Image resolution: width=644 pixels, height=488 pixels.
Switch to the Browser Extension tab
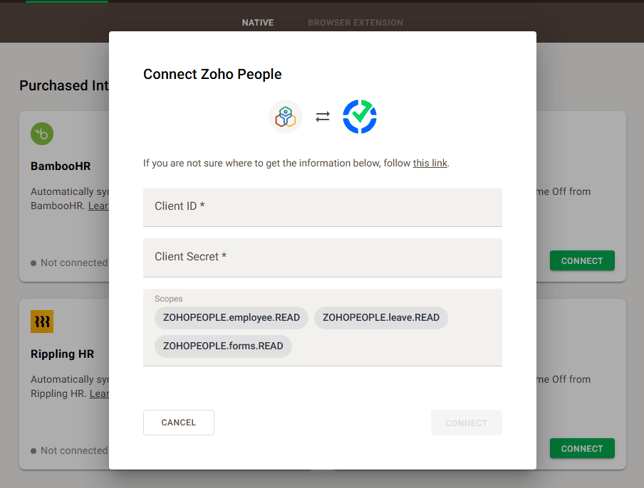pyautogui.click(x=355, y=23)
